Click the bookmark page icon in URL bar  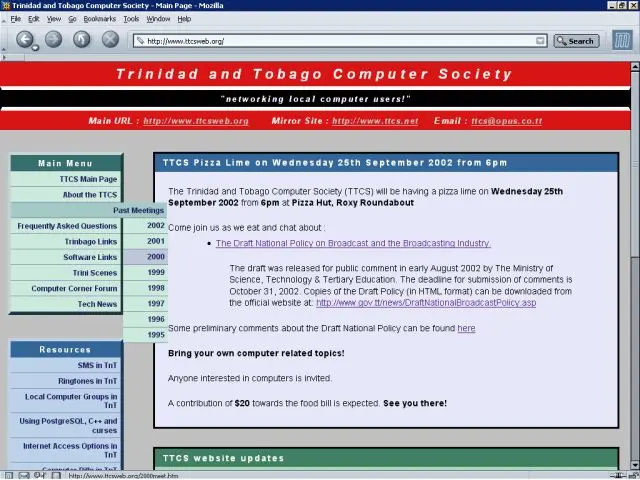coord(140,41)
